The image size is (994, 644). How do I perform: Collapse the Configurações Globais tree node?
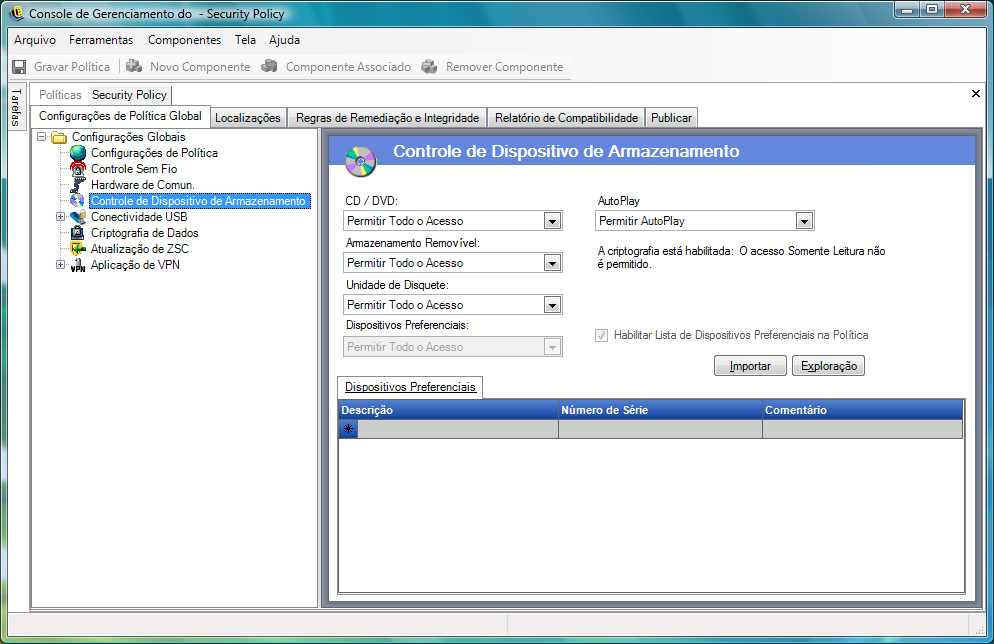42,137
